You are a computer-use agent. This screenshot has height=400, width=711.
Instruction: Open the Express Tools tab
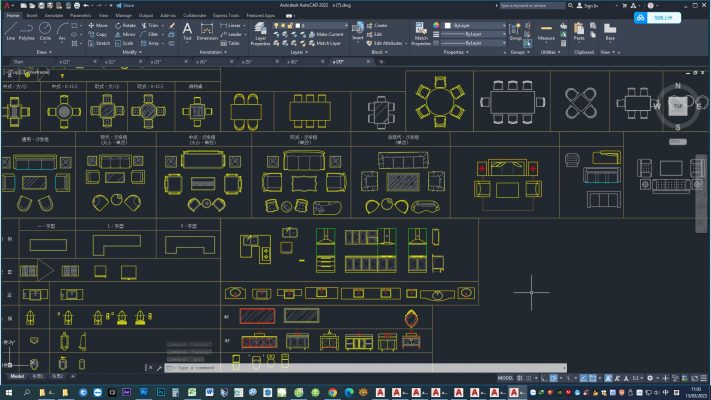[227, 16]
